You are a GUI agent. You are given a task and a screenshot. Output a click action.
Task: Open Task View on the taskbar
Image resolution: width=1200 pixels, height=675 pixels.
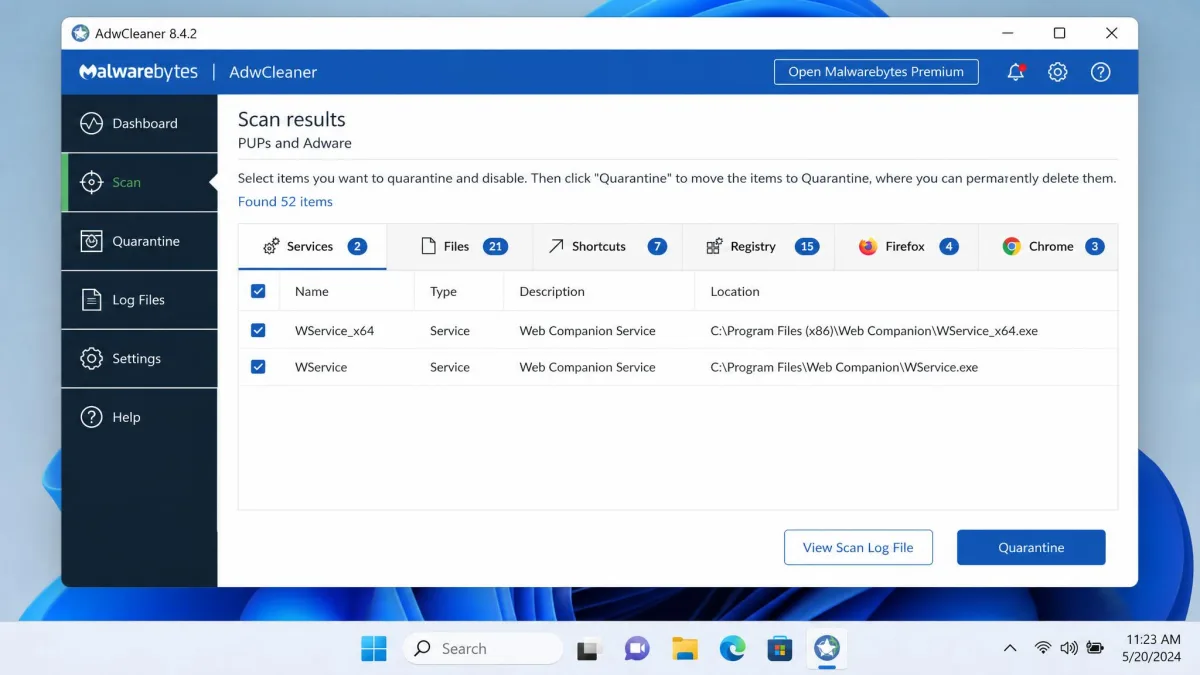590,649
